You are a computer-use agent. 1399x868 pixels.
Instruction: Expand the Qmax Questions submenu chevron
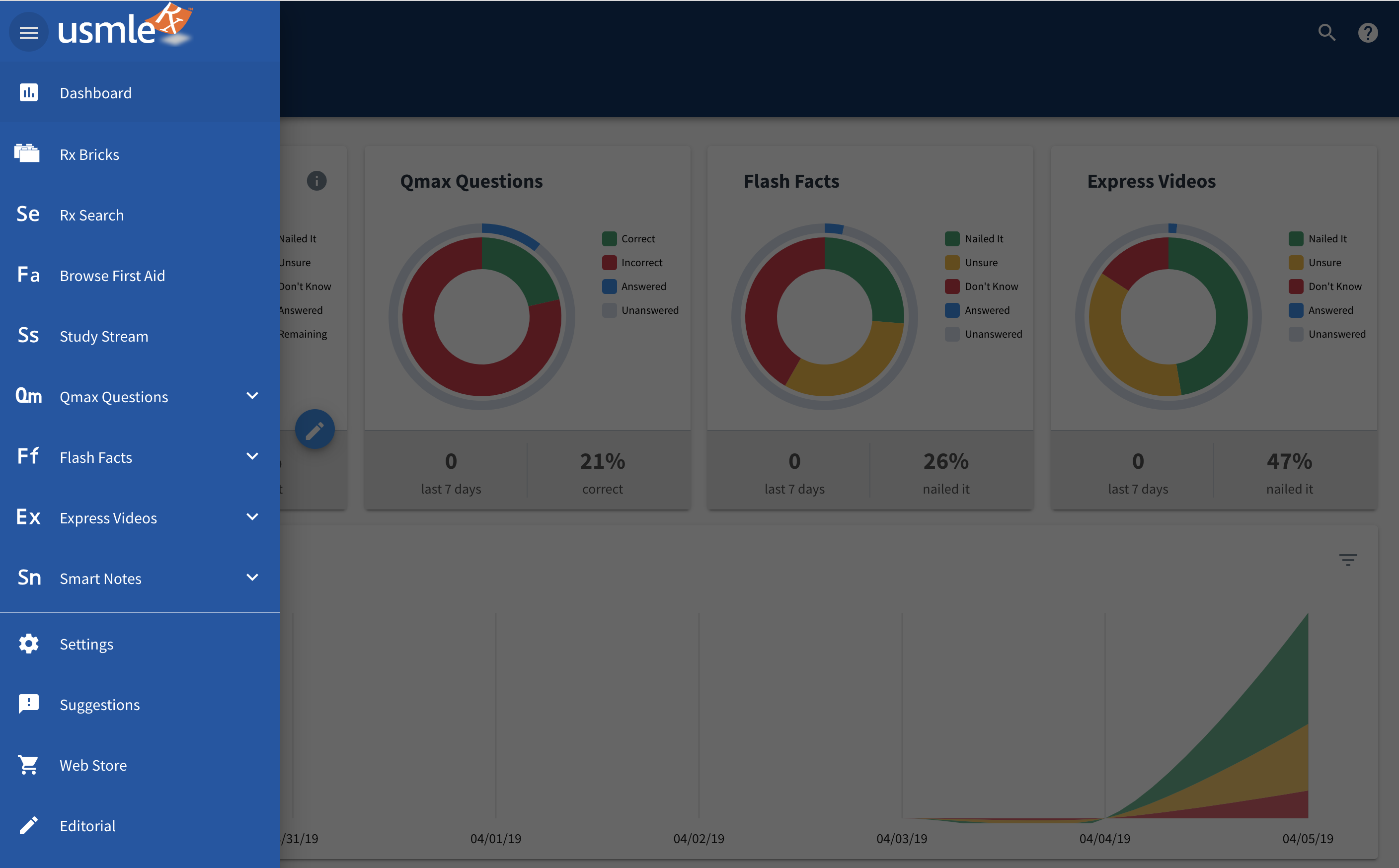click(252, 396)
